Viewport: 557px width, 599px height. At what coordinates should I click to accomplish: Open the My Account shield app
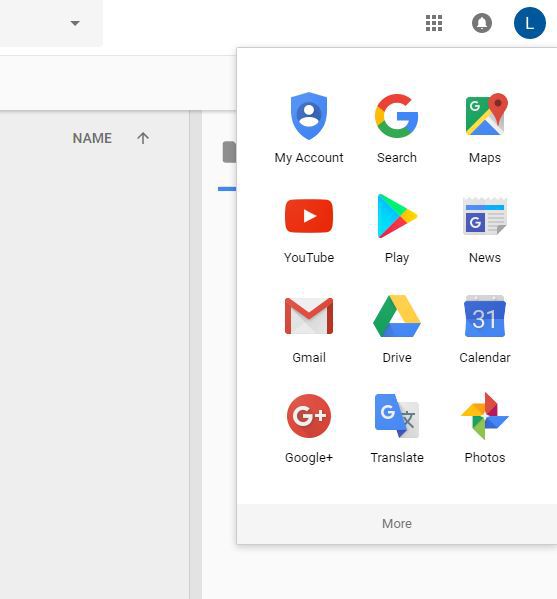[x=309, y=128]
